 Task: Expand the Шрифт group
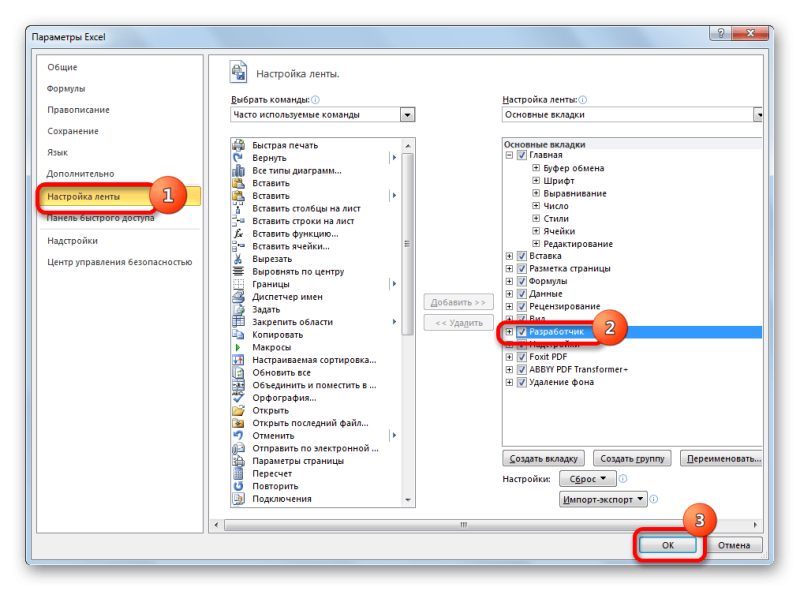pyautogui.click(x=536, y=180)
